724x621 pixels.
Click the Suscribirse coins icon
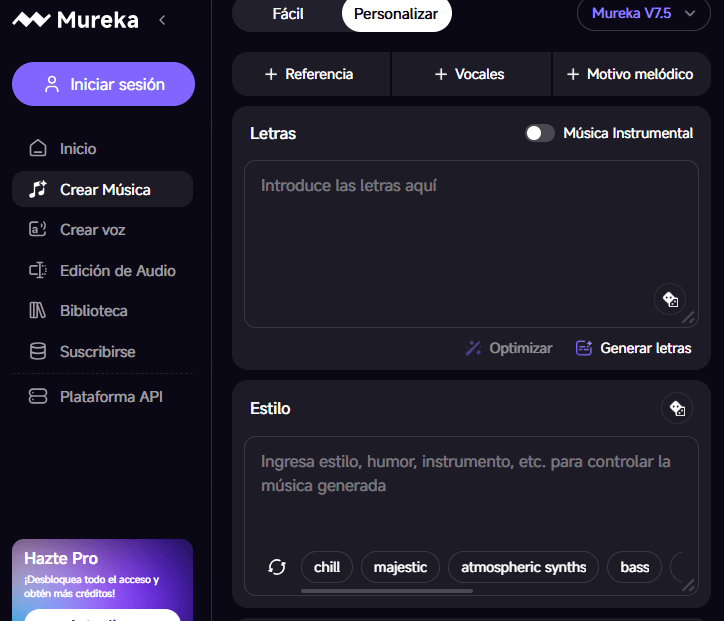coord(38,351)
